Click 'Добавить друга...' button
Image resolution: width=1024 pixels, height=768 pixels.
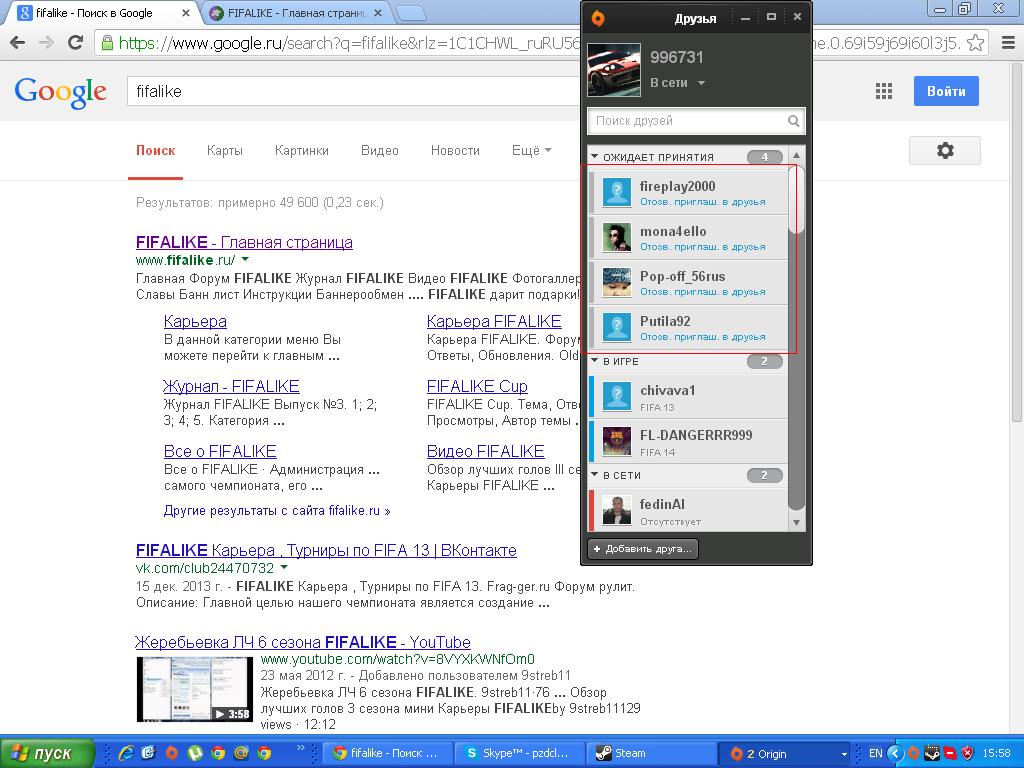tap(643, 549)
